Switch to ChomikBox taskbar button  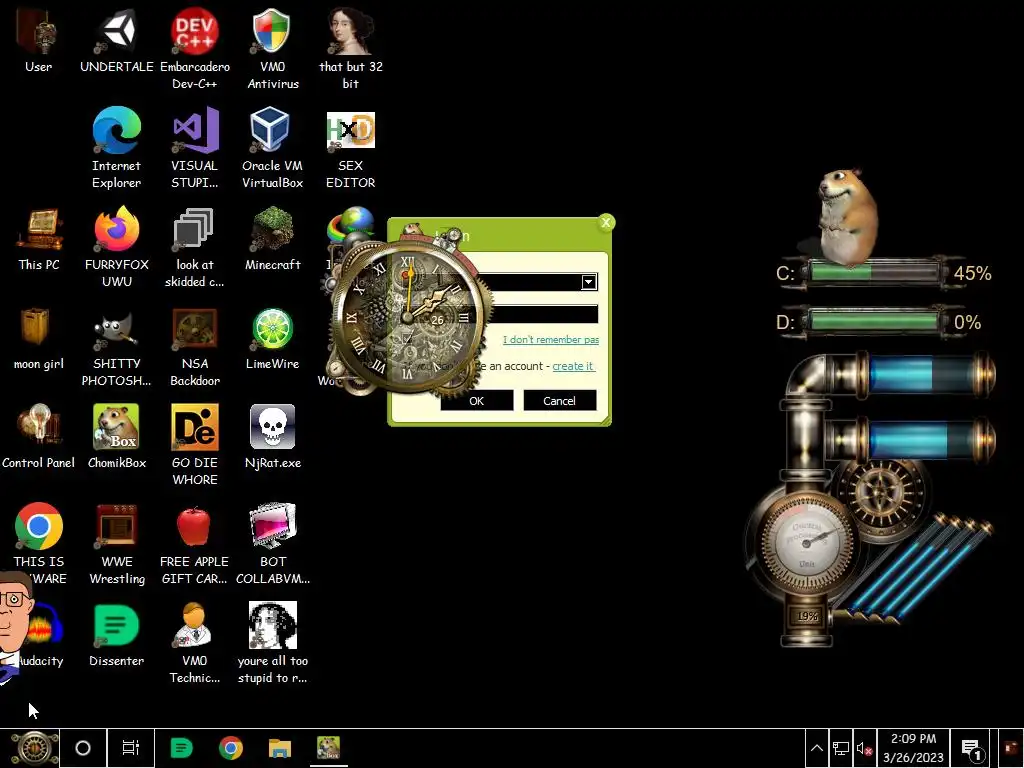pos(328,748)
